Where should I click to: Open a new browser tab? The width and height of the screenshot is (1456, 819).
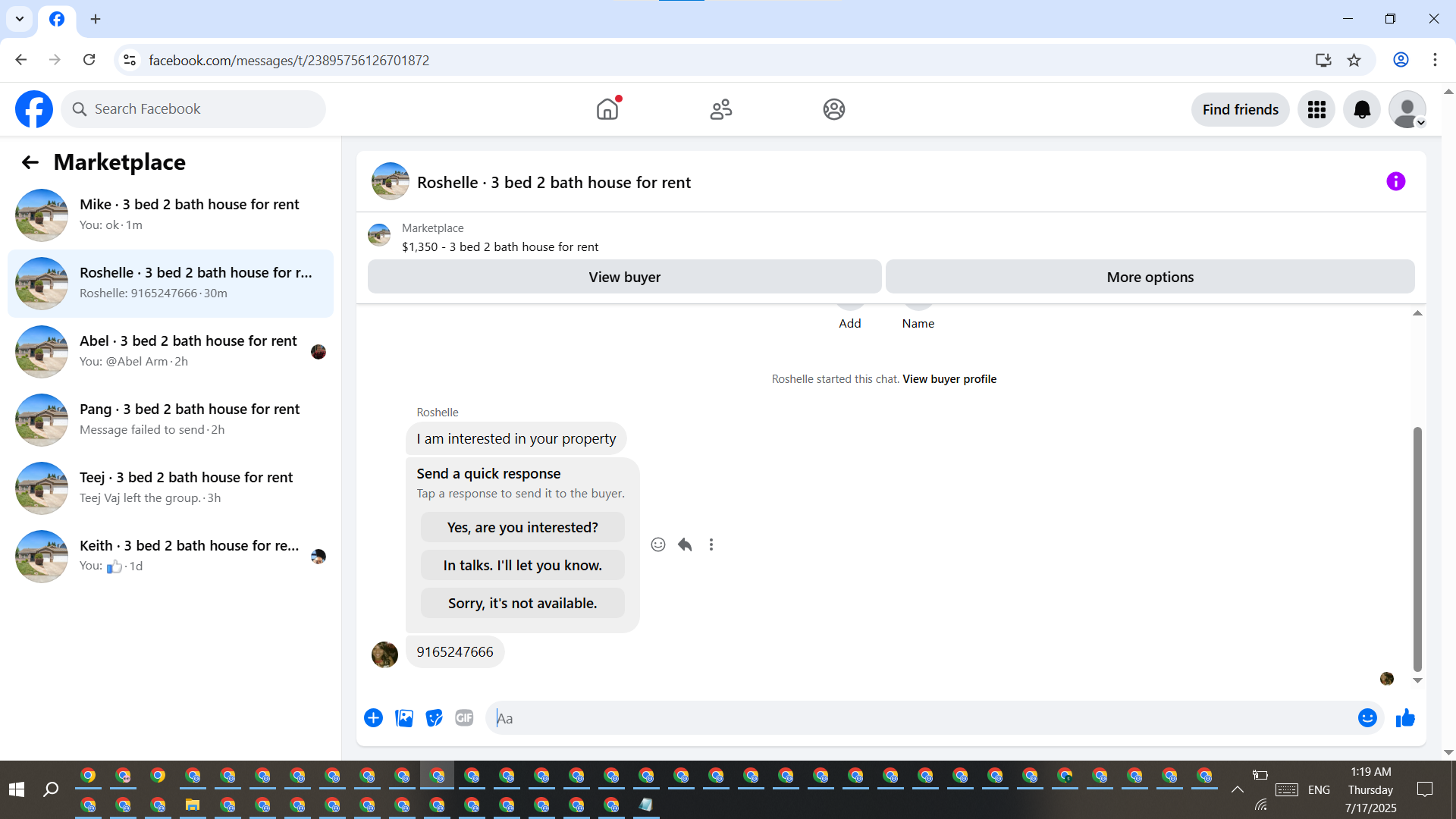click(x=96, y=19)
